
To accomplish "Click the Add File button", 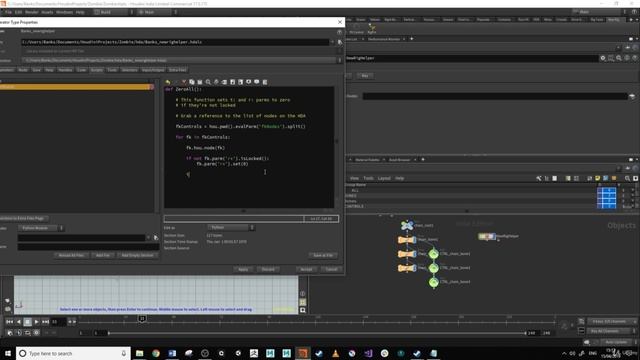I will (103, 256).
